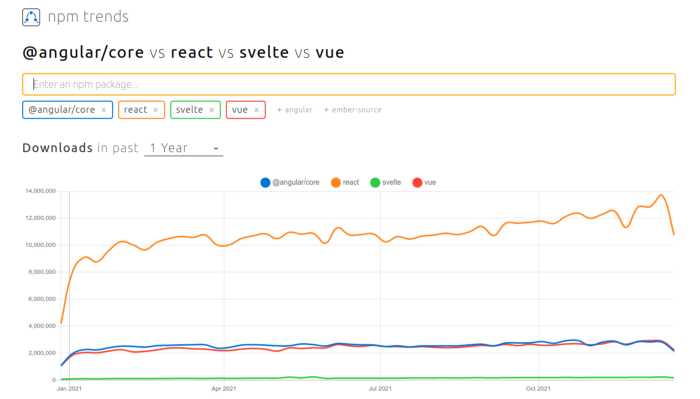Click the react line peak on chart
Image resolution: width=700 pixels, height=399 pixels.
661,195
